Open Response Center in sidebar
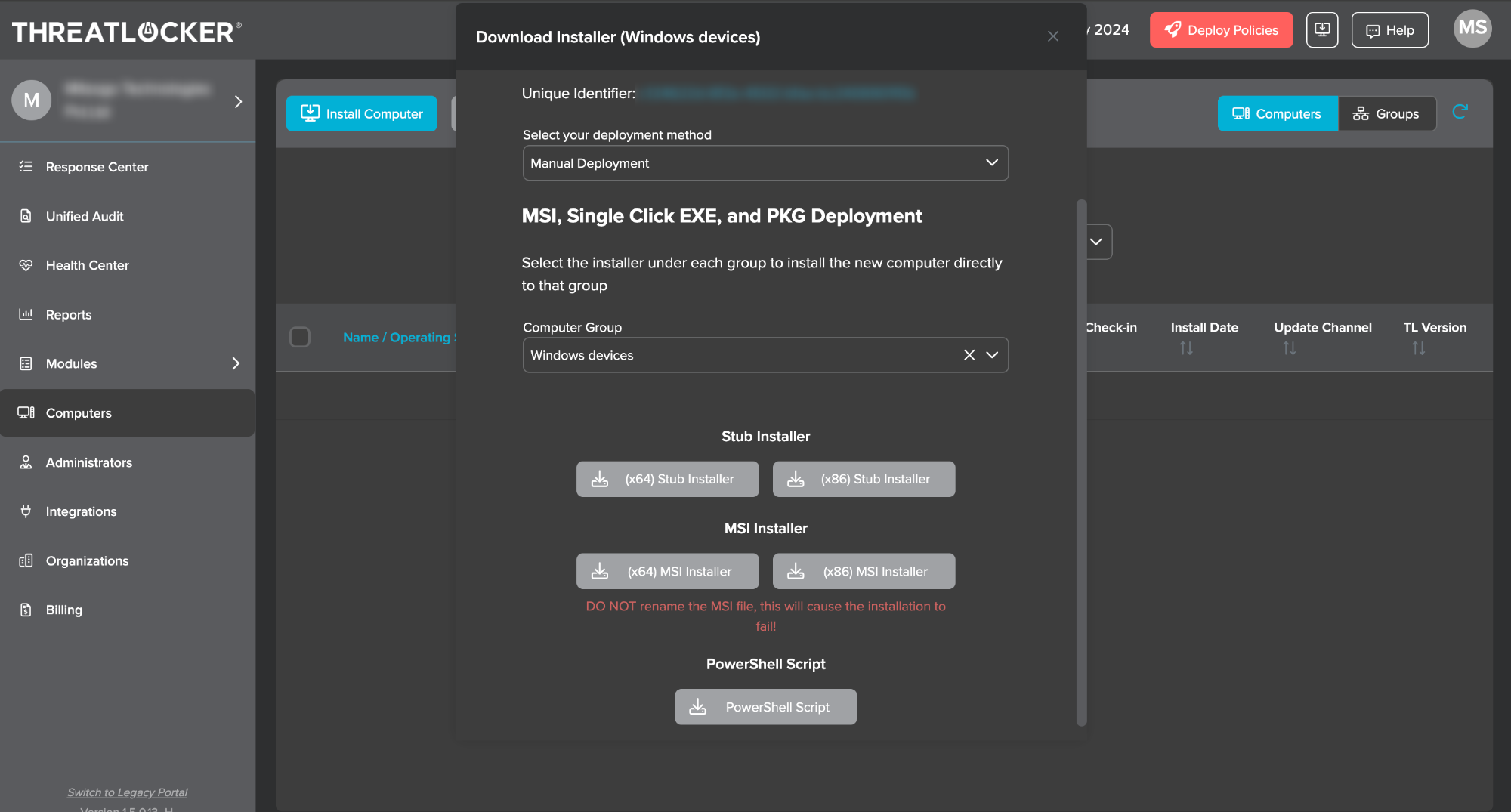This screenshot has height=812, width=1511. pos(127,167)
